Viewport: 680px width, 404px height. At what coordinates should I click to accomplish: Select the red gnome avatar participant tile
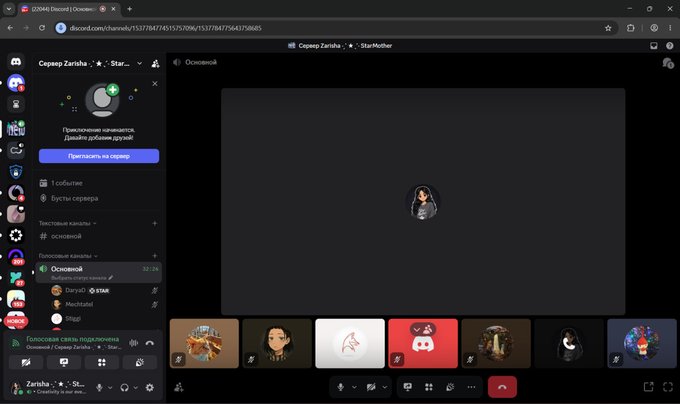click(642, 343)
